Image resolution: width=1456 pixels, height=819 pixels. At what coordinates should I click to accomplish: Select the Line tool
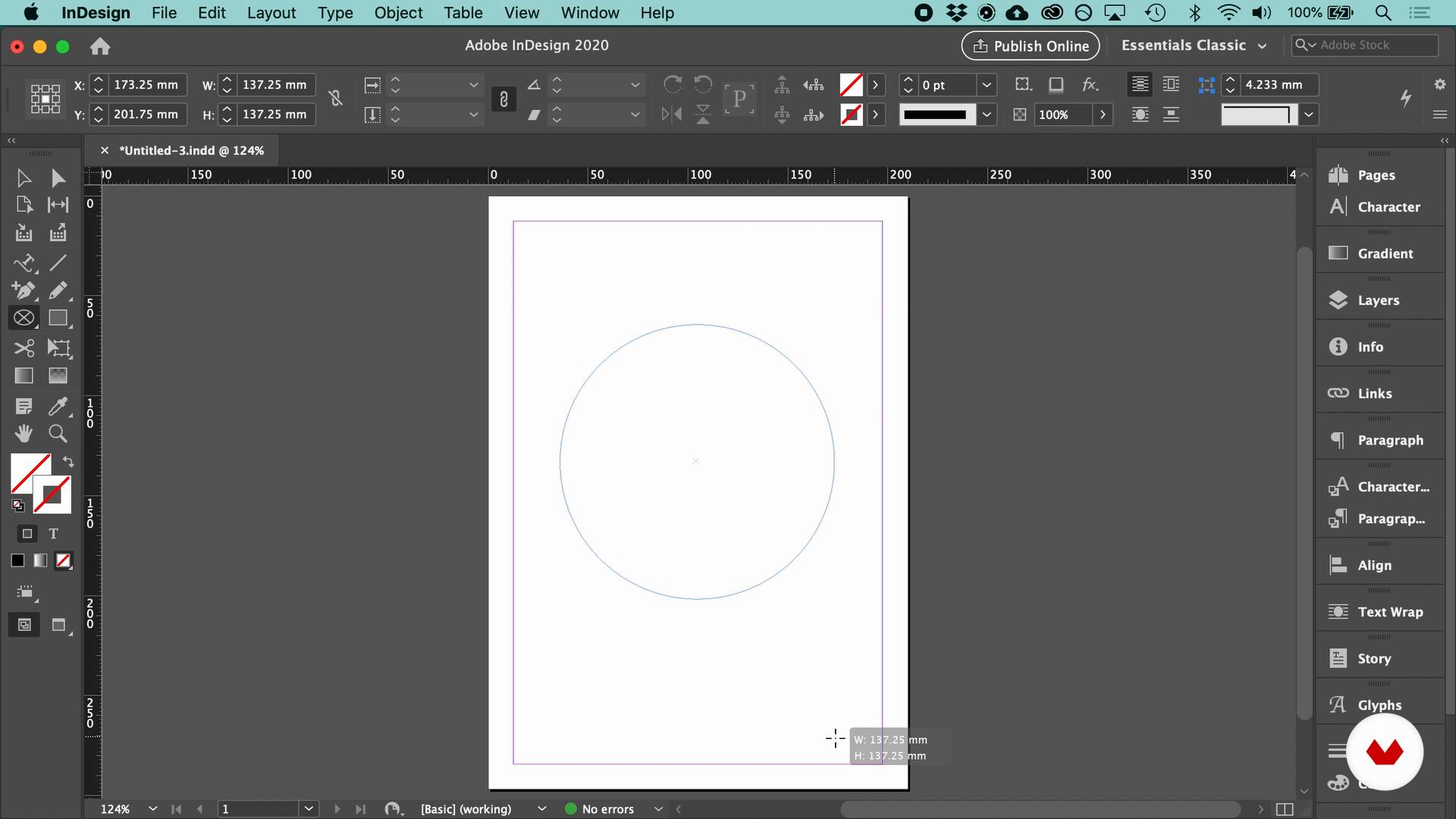click(x=58, y=263)
